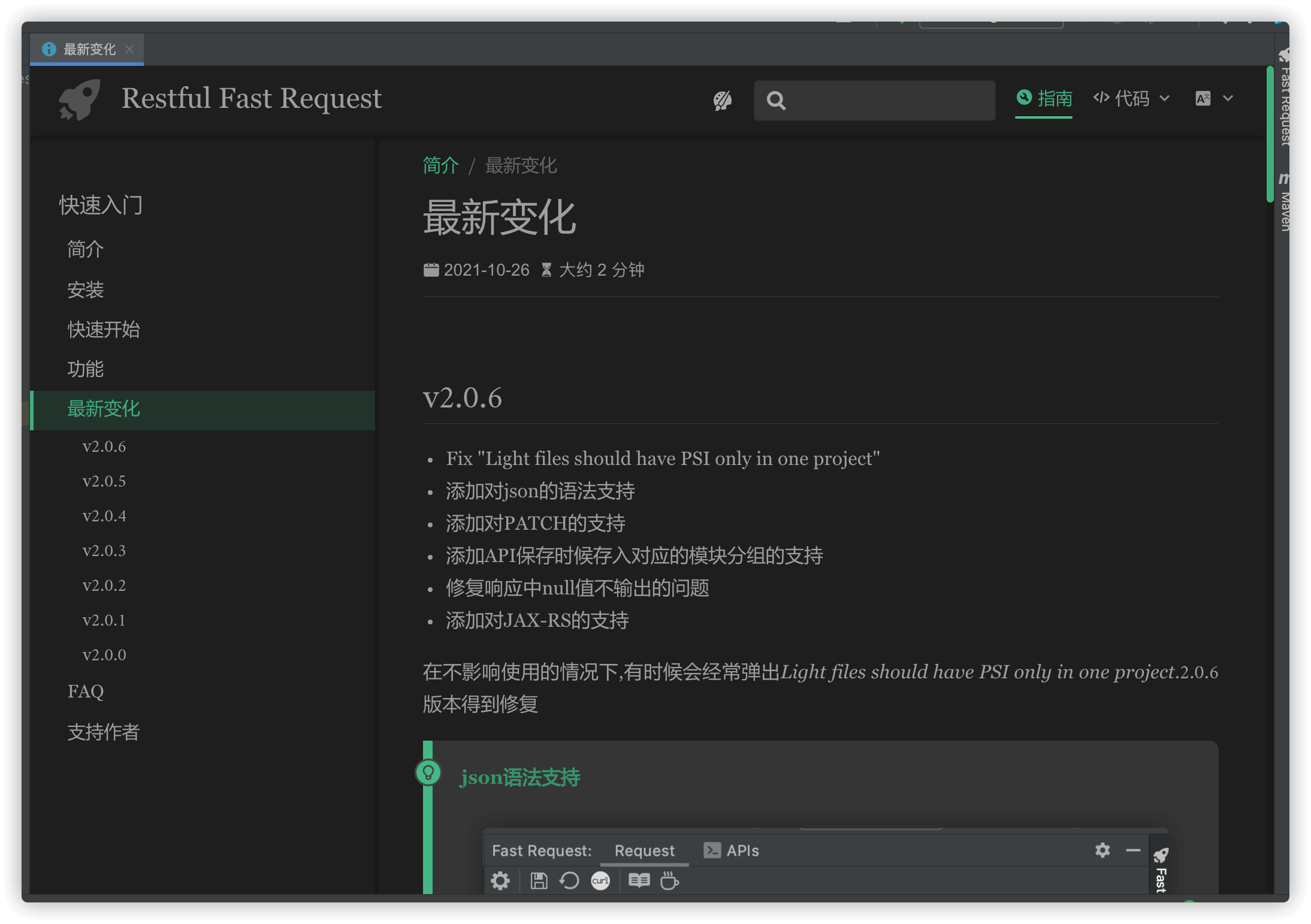1311x924 pixels.
Task: Expand the language selector chevron
Action: (x=1228, y=98)
